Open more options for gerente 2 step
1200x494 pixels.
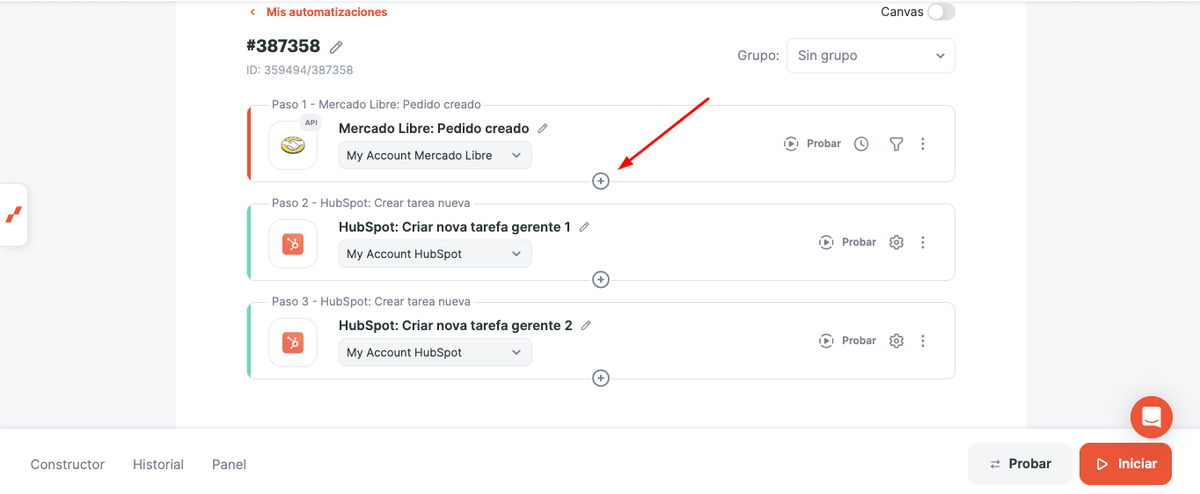[x=923, y=341]
